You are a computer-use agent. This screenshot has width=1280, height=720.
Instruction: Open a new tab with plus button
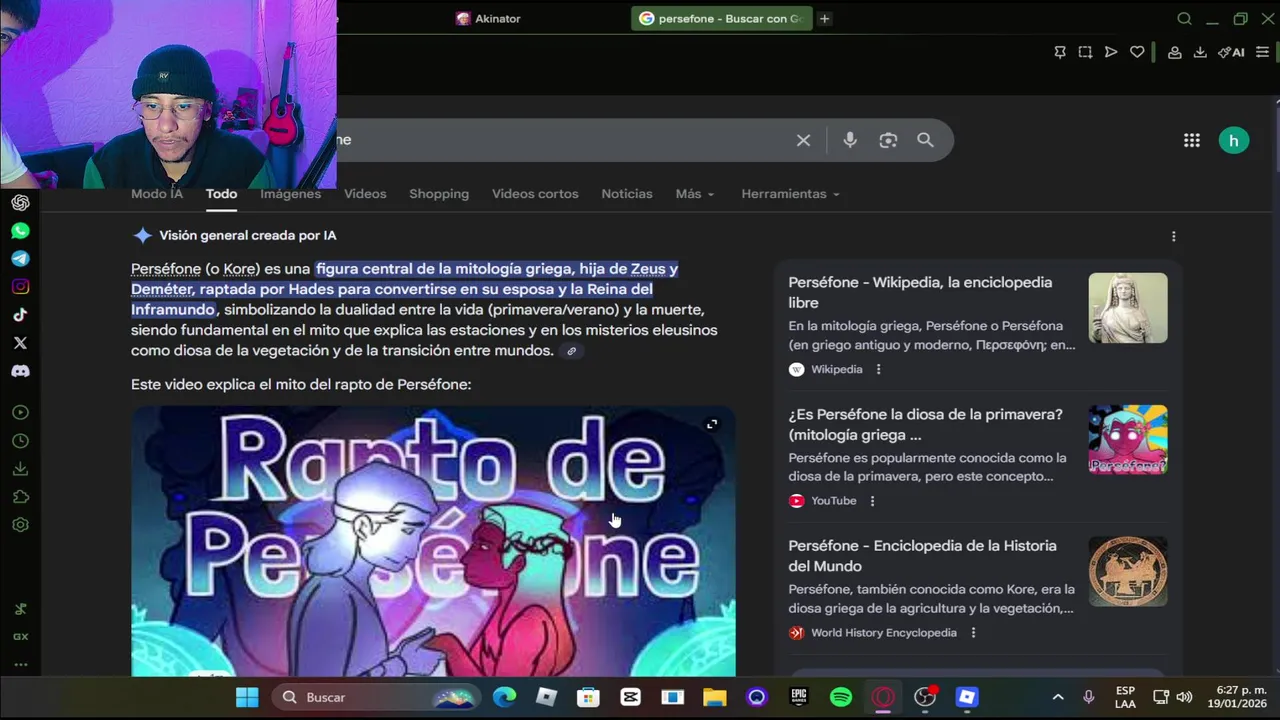824,18
